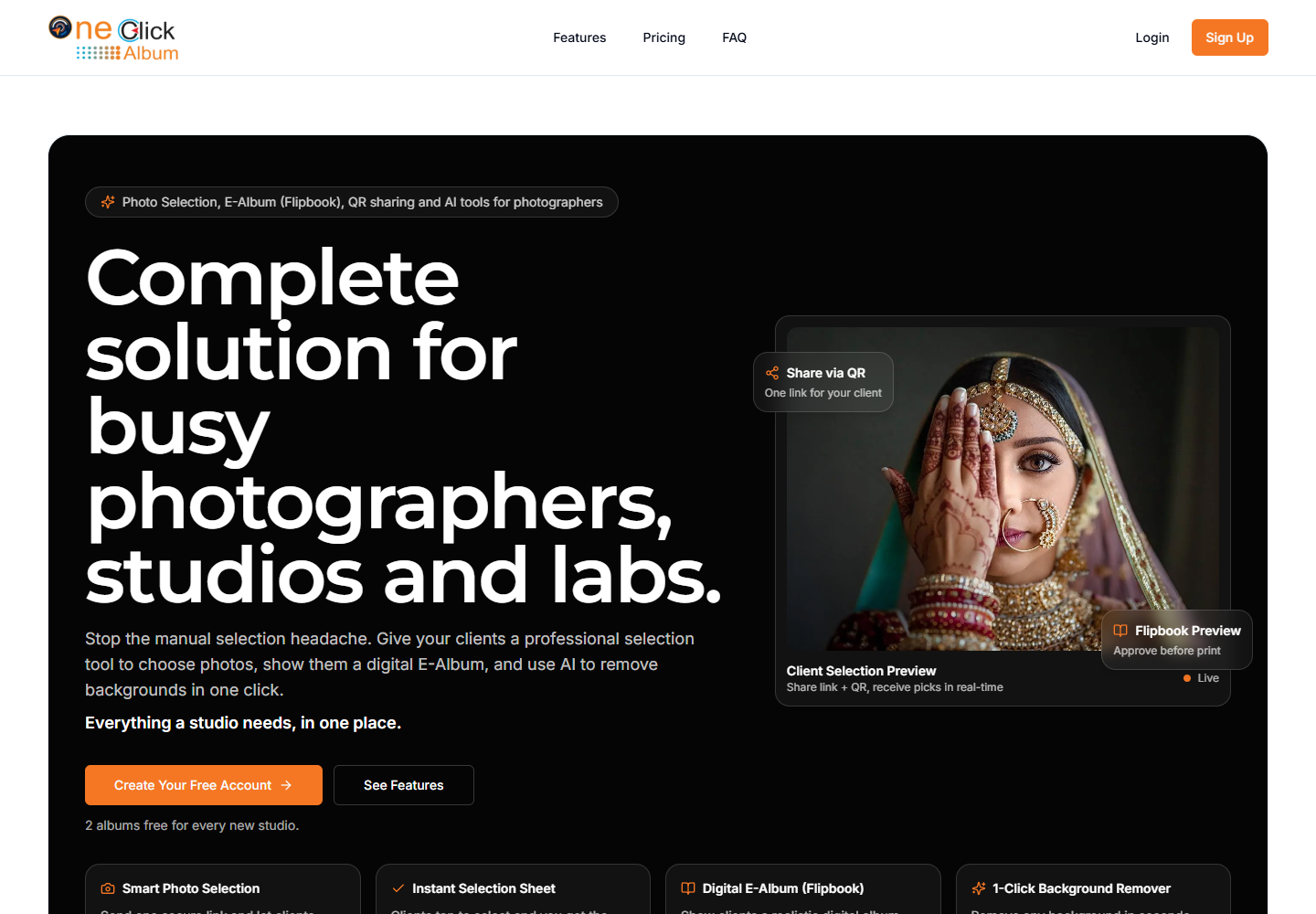The width and height of the screenshot is (1316, 914).
Task: Click the orange Live status dot
Action: click(1187, 678)
